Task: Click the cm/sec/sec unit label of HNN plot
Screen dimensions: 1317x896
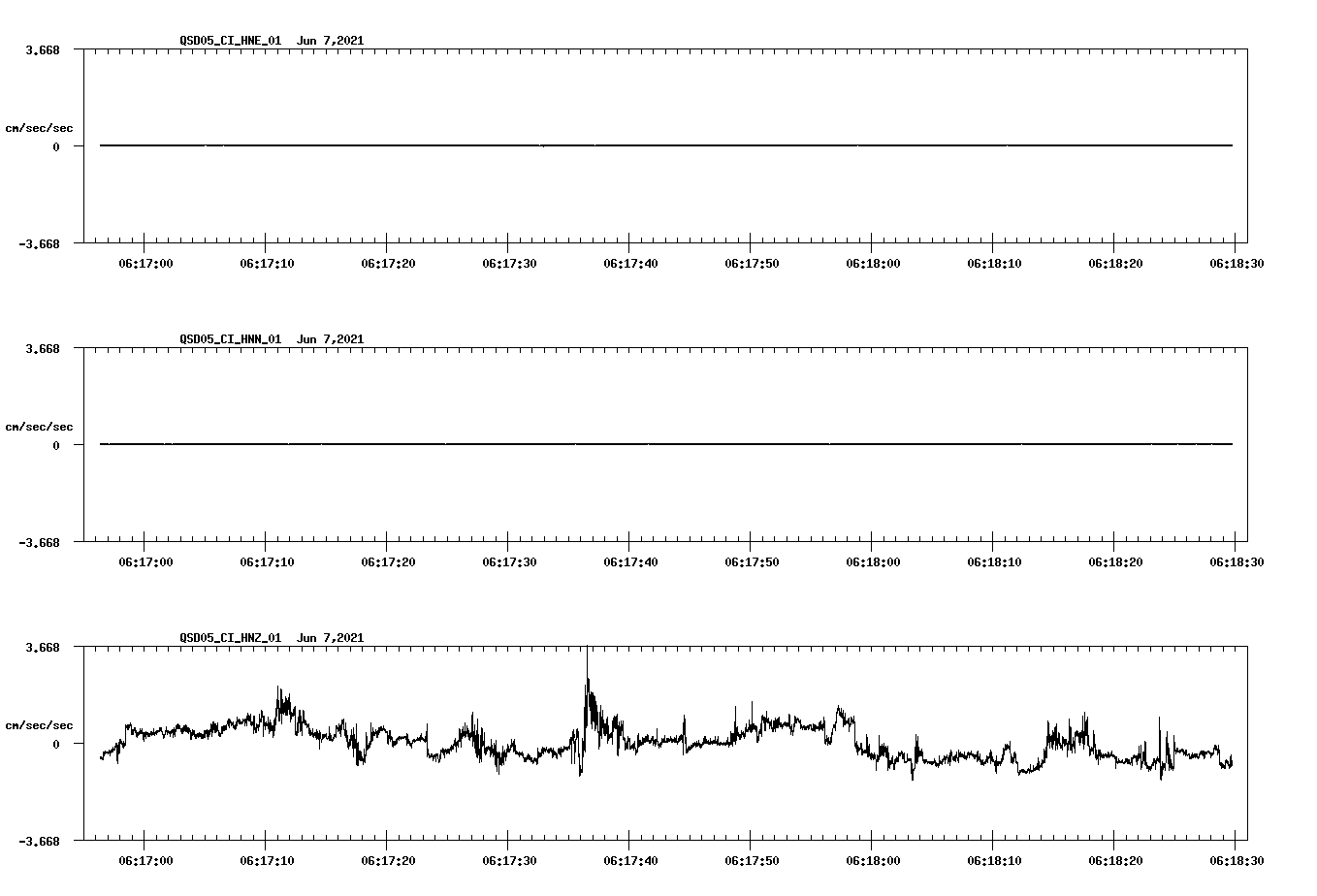Action: click(39, 427)
